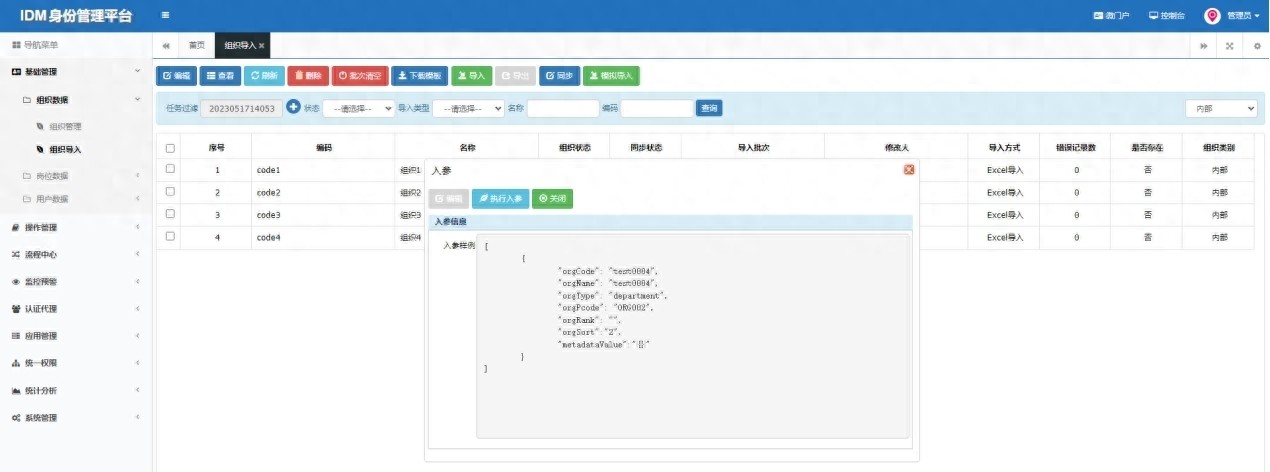Screen dimensions: 1270x472
Task: Switch to the 首页 home tab
Action: [197, 46]
